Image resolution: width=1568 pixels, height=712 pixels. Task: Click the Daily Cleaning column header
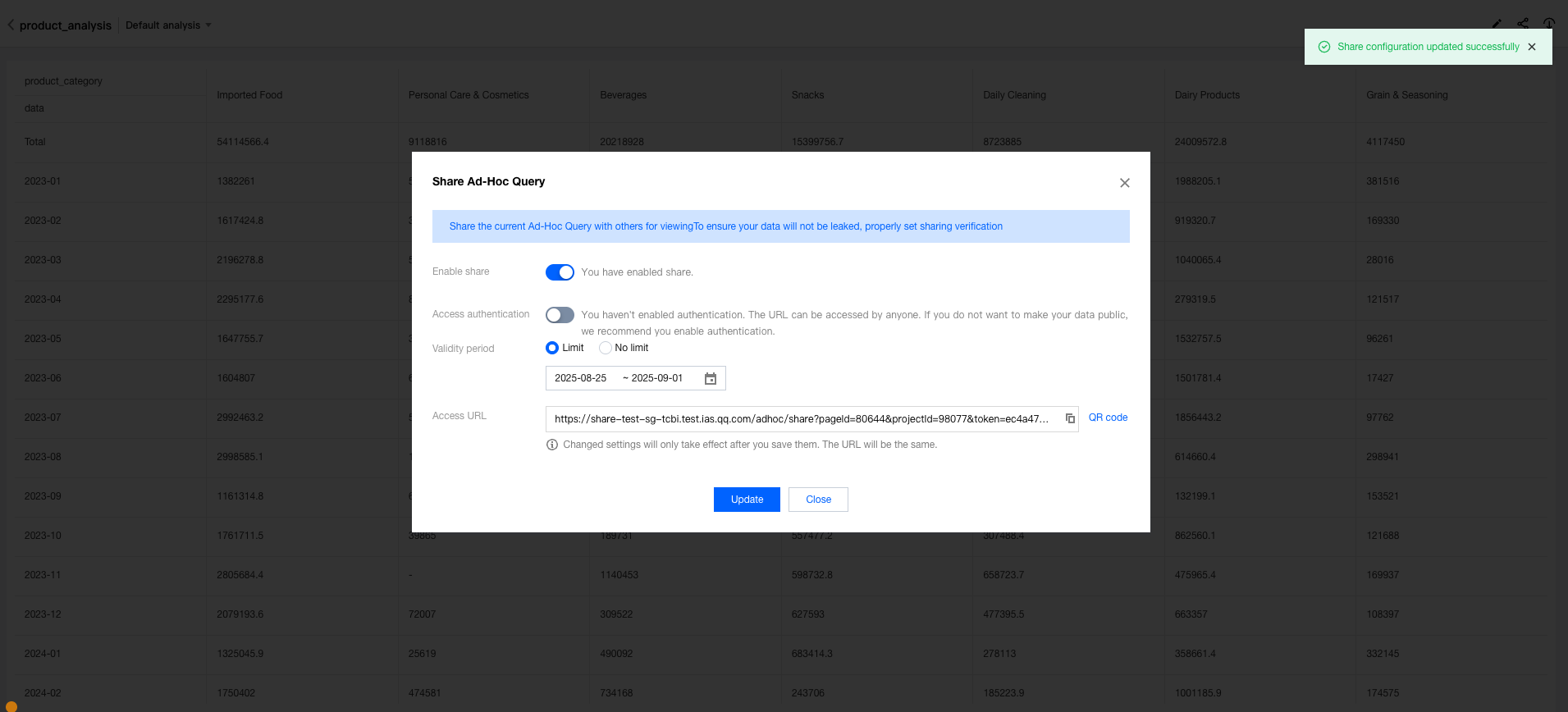(1014, 95)
